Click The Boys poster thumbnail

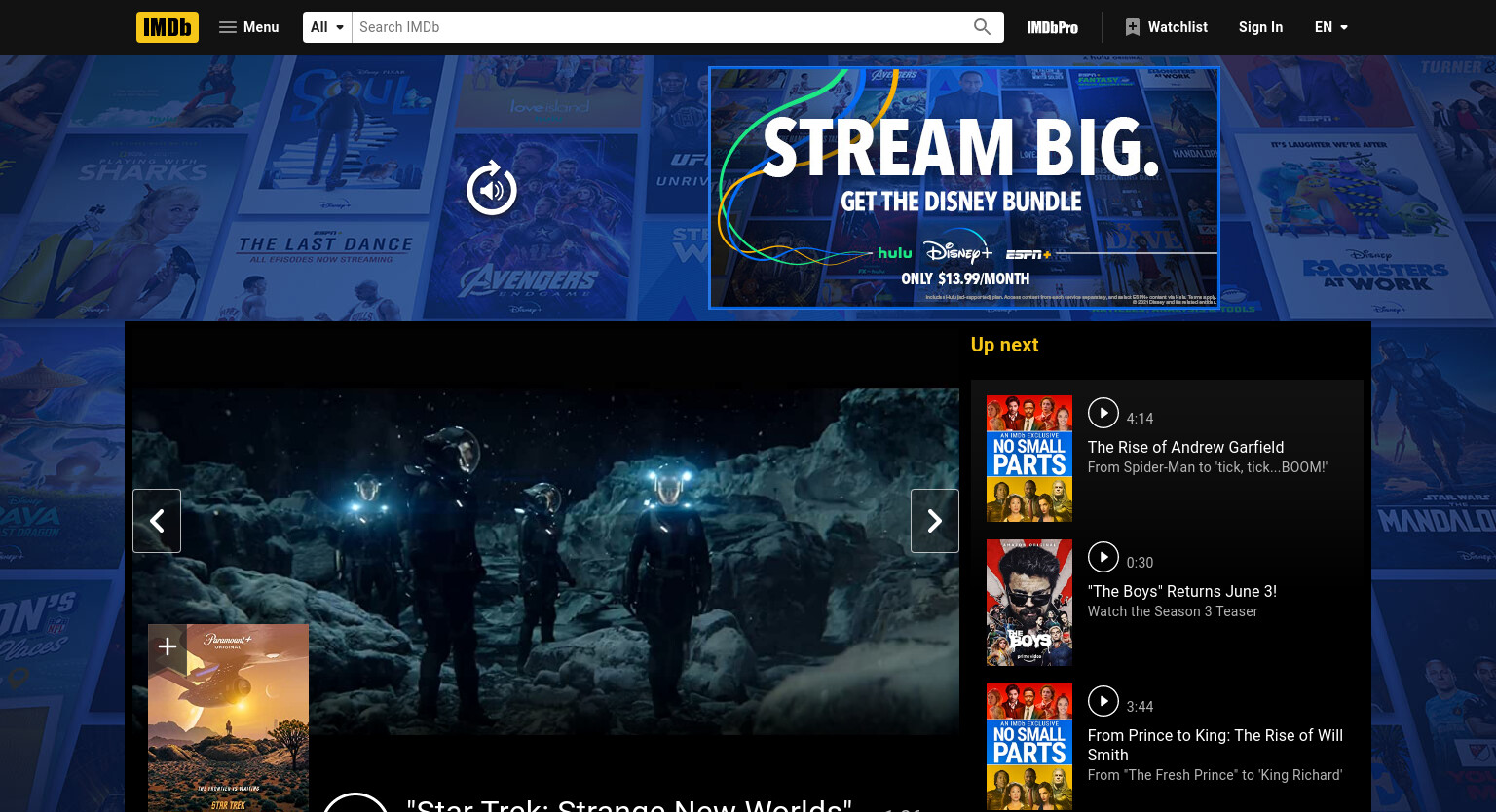1029,603
